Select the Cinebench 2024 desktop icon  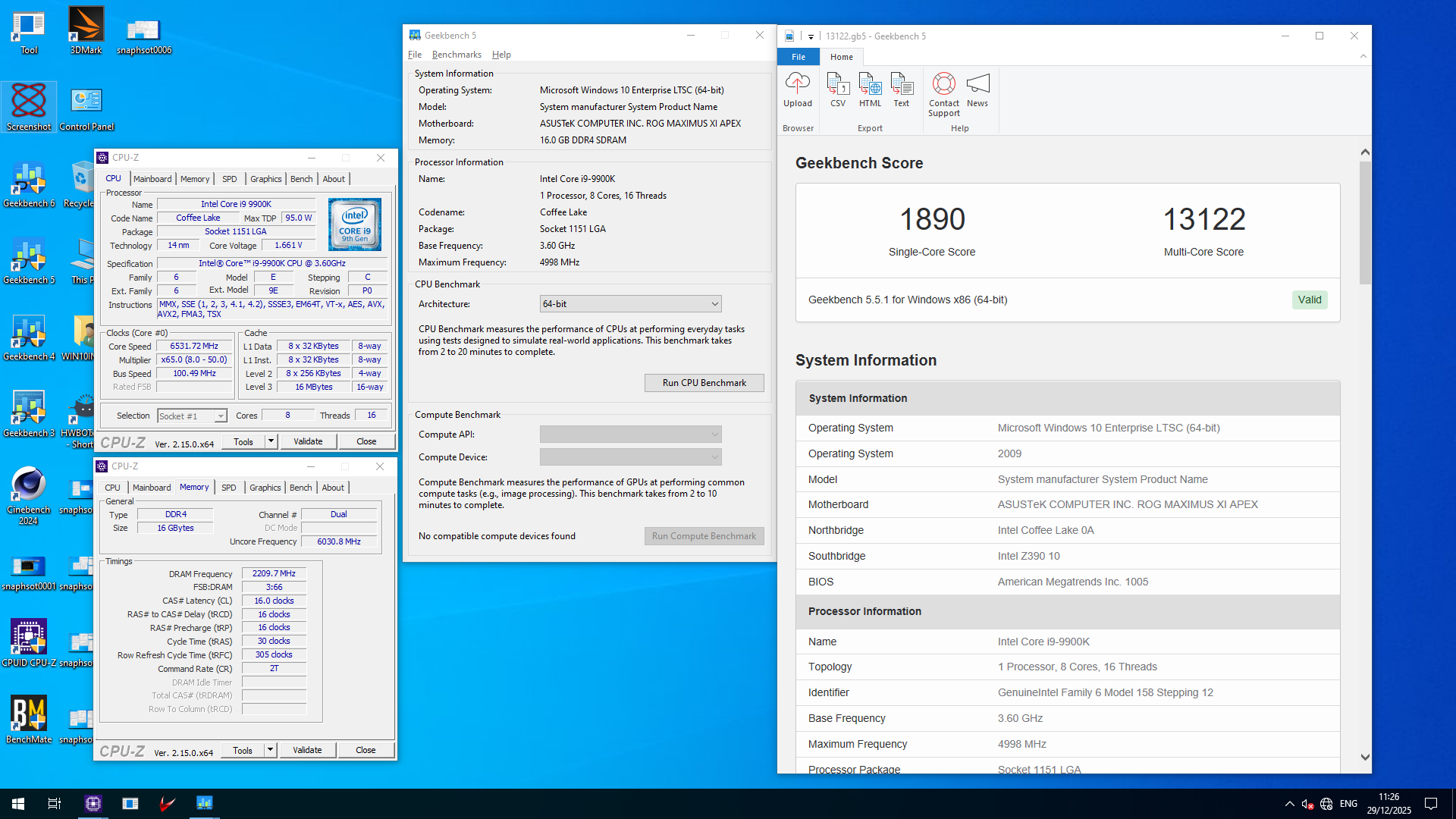click(x=29, y=496)
